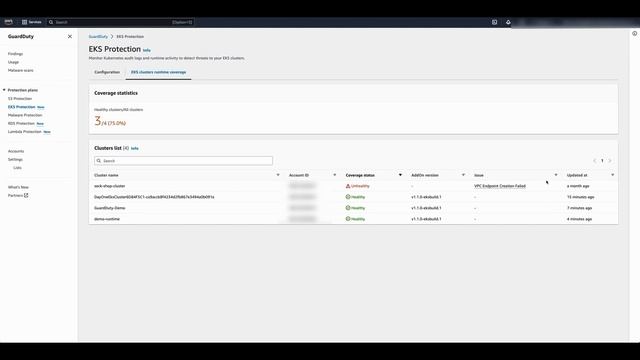Image resolution: width=640 pixels, height=360 pixels.
Task: Click the '15 minutes ago' updated cell
Action: pyautogui.click(x=580, y=197)
